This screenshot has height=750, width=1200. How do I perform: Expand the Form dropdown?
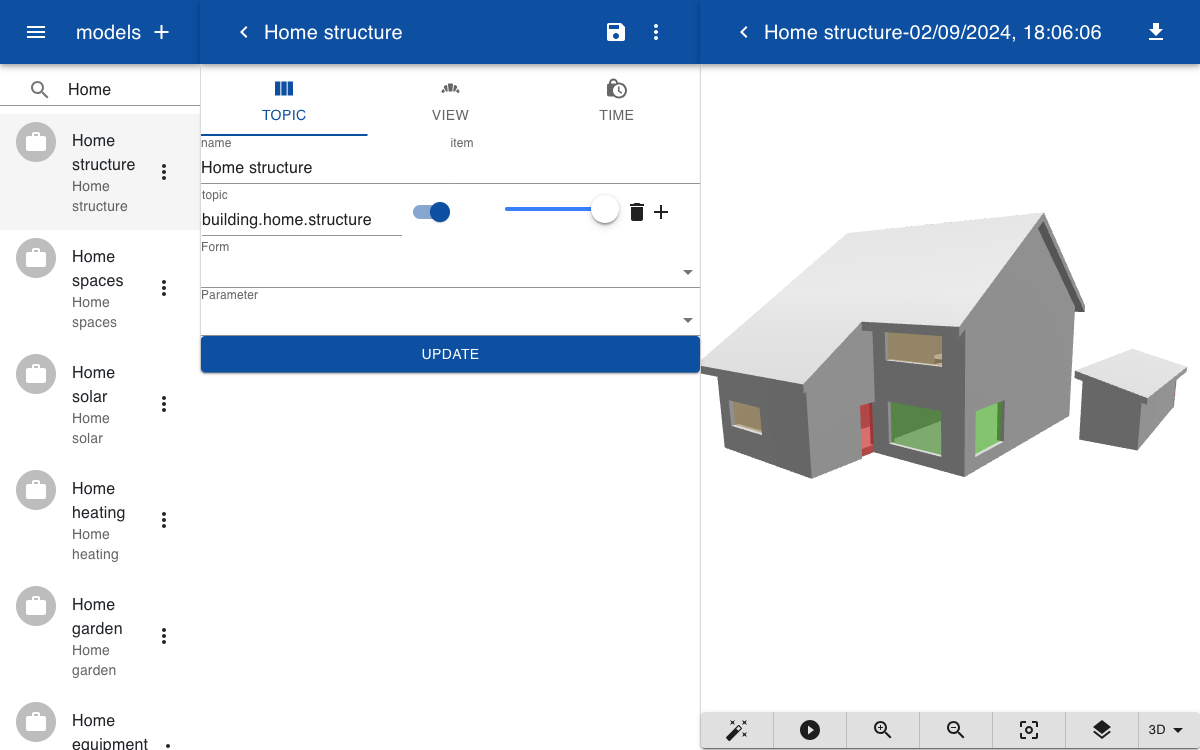pyautogui.click(x=450, y=271)
